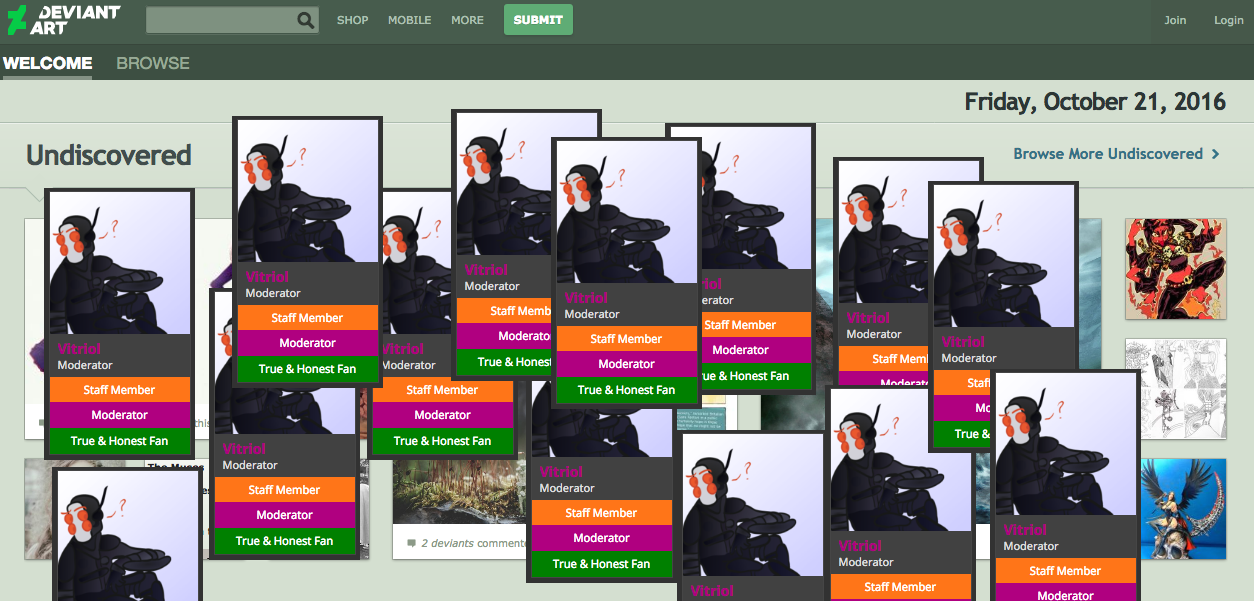Click the DeviantArt logo icon
Viewport: 1254px width, 601px height.
click(x=17, y=20)
